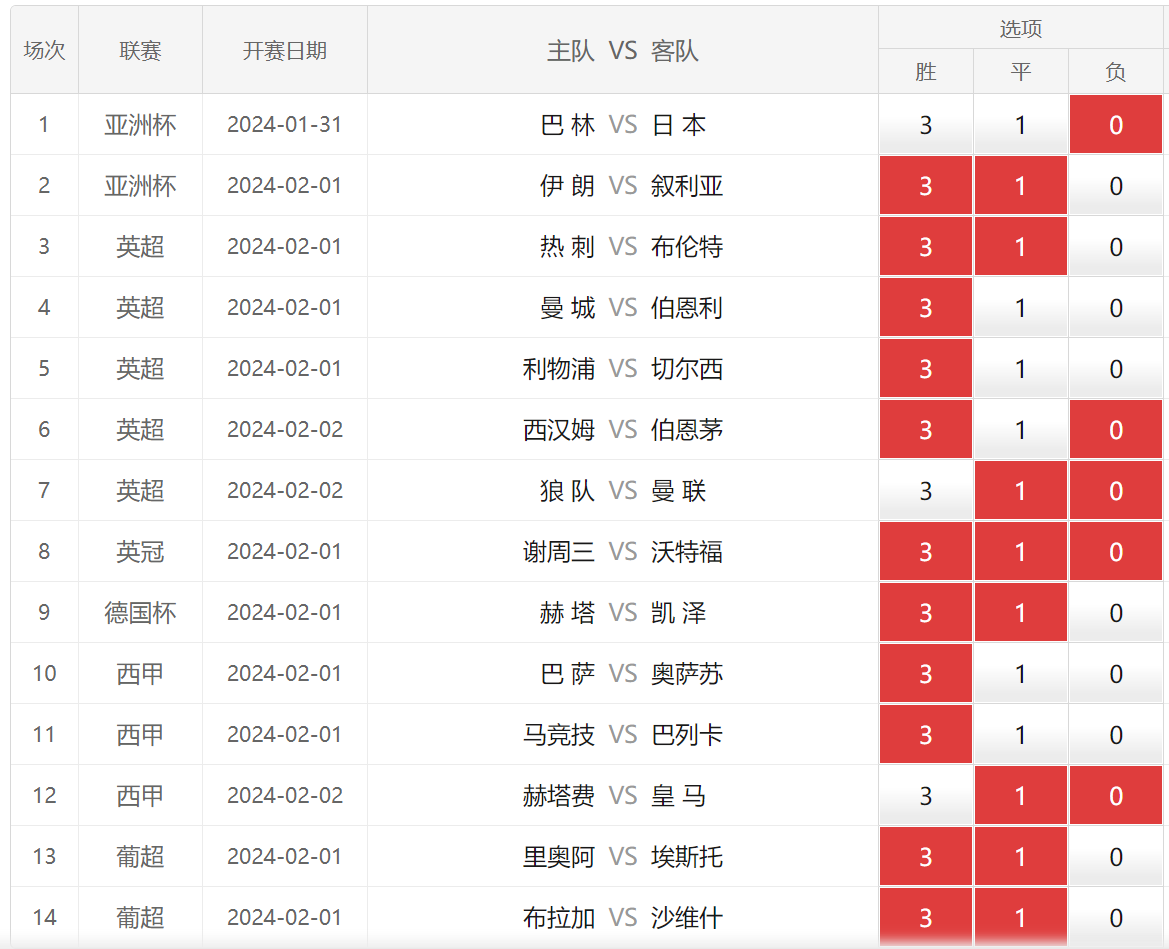Click the 主队 VS 客队 column header
This screenshot has height=949, width=1169.
click(x=623, y=50)
